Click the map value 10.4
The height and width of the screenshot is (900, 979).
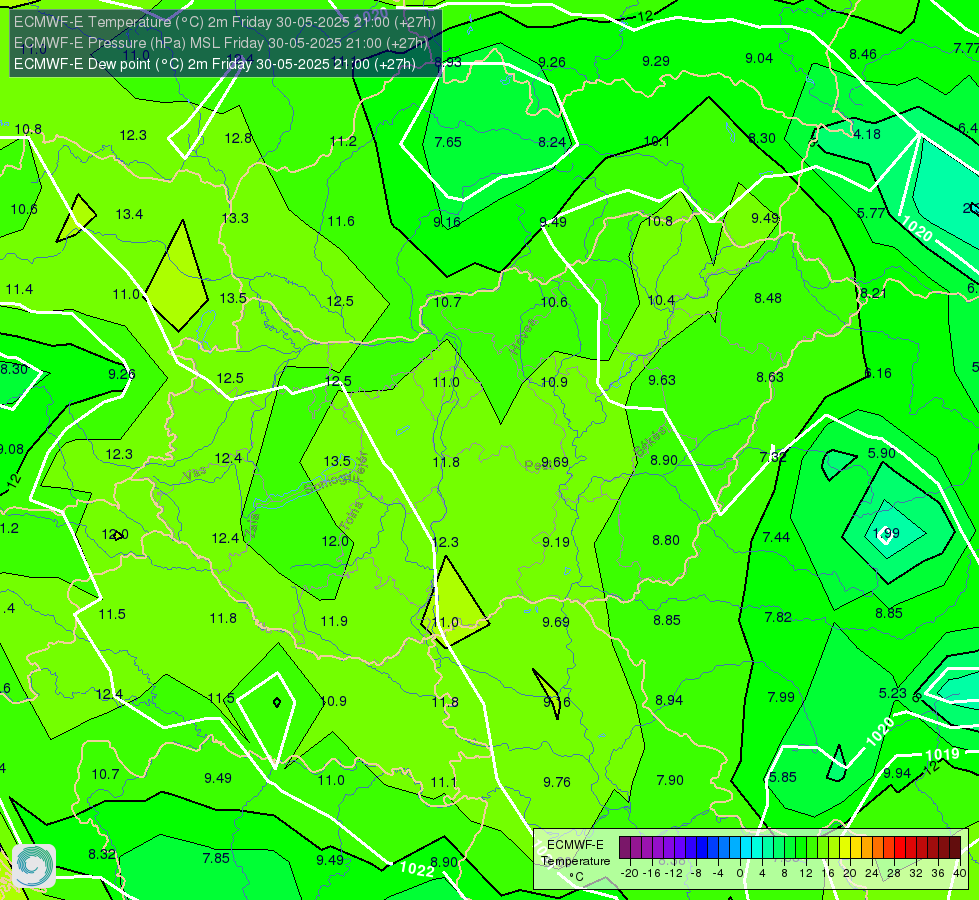[x=661, y=300]
